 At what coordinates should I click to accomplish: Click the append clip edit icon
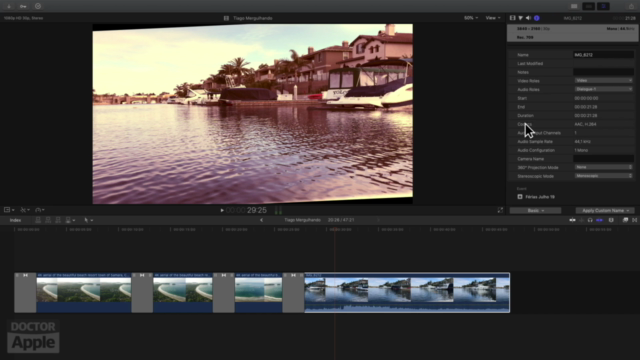(x=58, y=220)
